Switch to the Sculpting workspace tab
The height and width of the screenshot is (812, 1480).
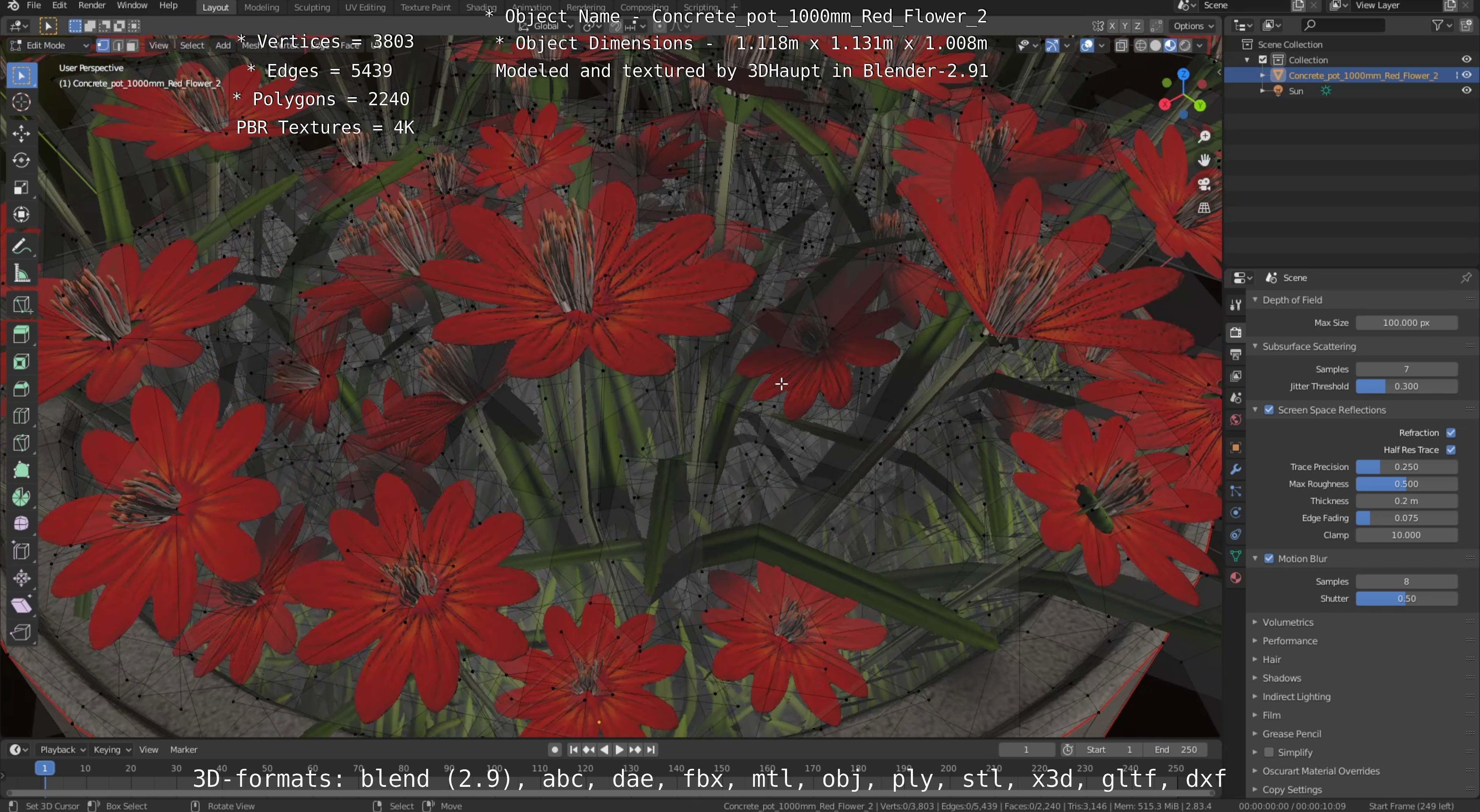[312, 7]
